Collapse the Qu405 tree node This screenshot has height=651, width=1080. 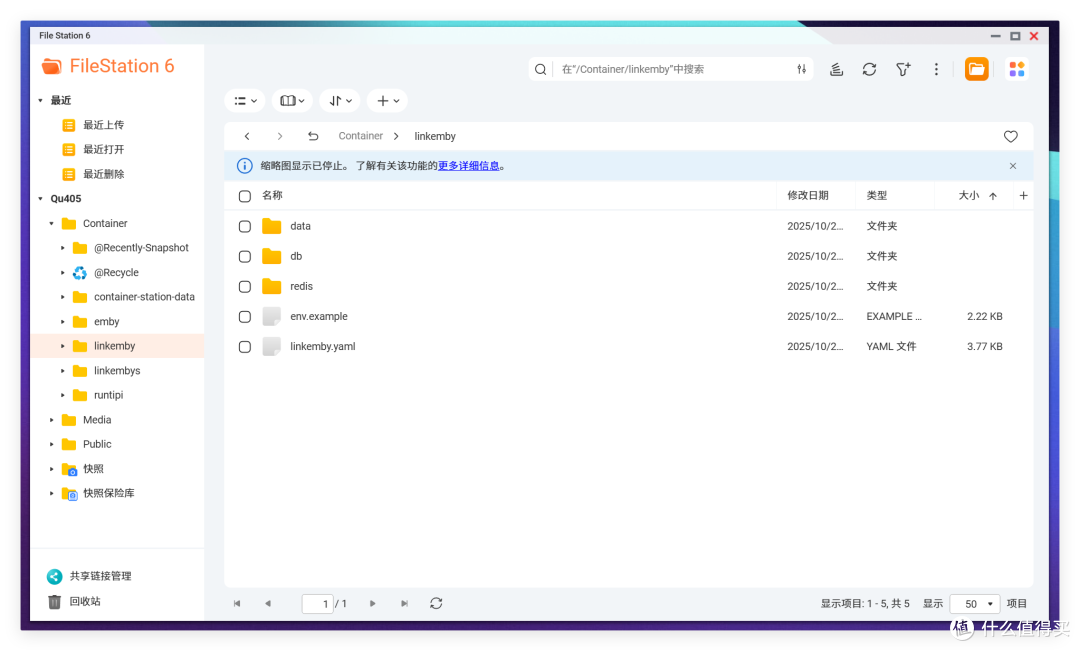click(x=40, y=198)
